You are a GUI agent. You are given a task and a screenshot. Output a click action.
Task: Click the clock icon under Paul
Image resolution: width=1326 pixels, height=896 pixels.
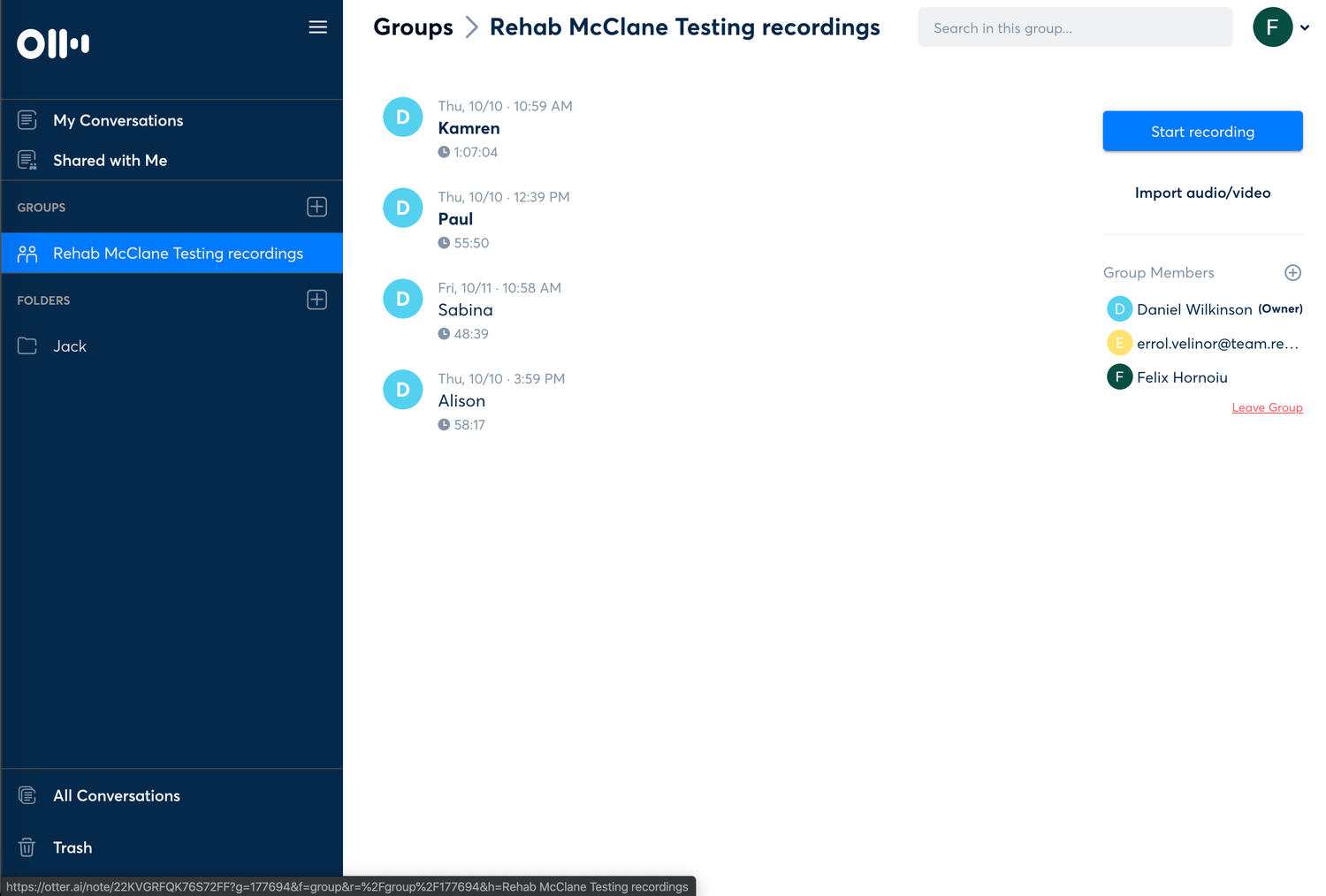[x=444, y=243]
